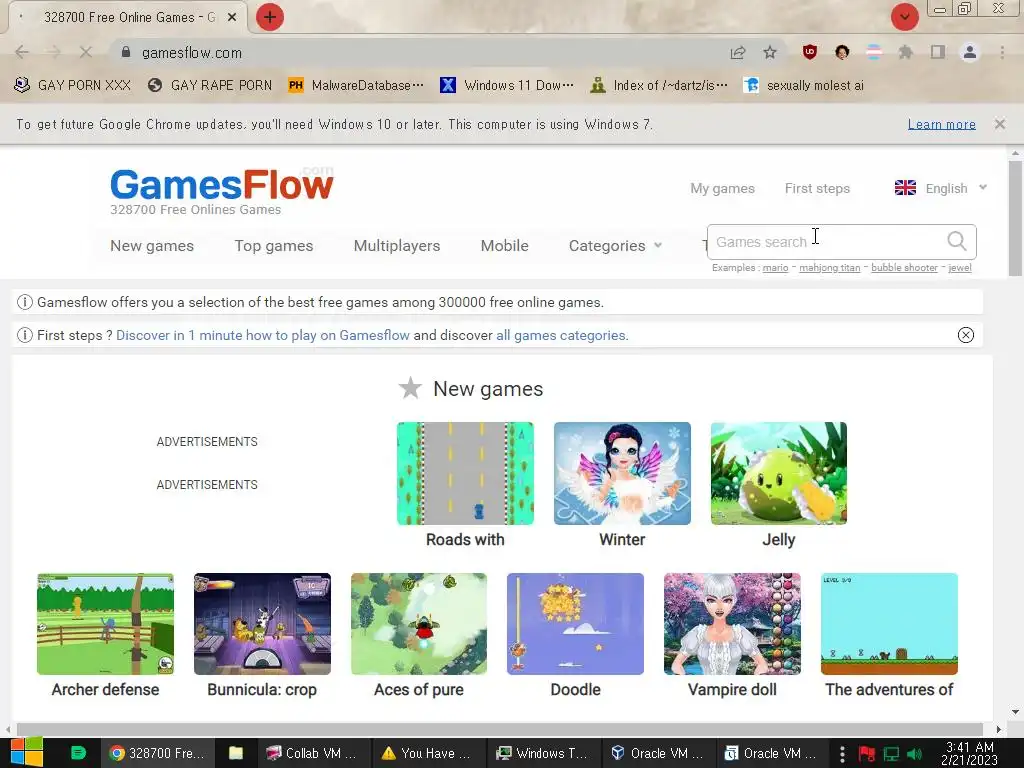Screen dimensions: 1024x768
Task: Go back with the browser back arrow
Action: 22,52
